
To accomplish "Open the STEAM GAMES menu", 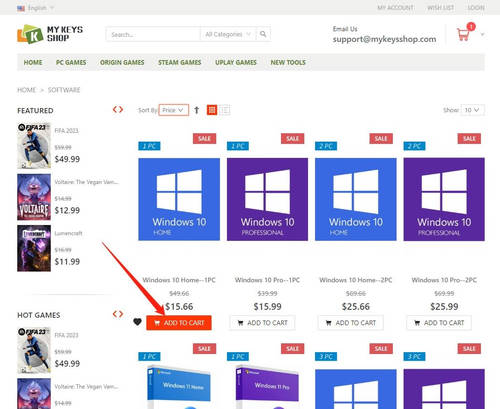I will [x=180, y=62].
